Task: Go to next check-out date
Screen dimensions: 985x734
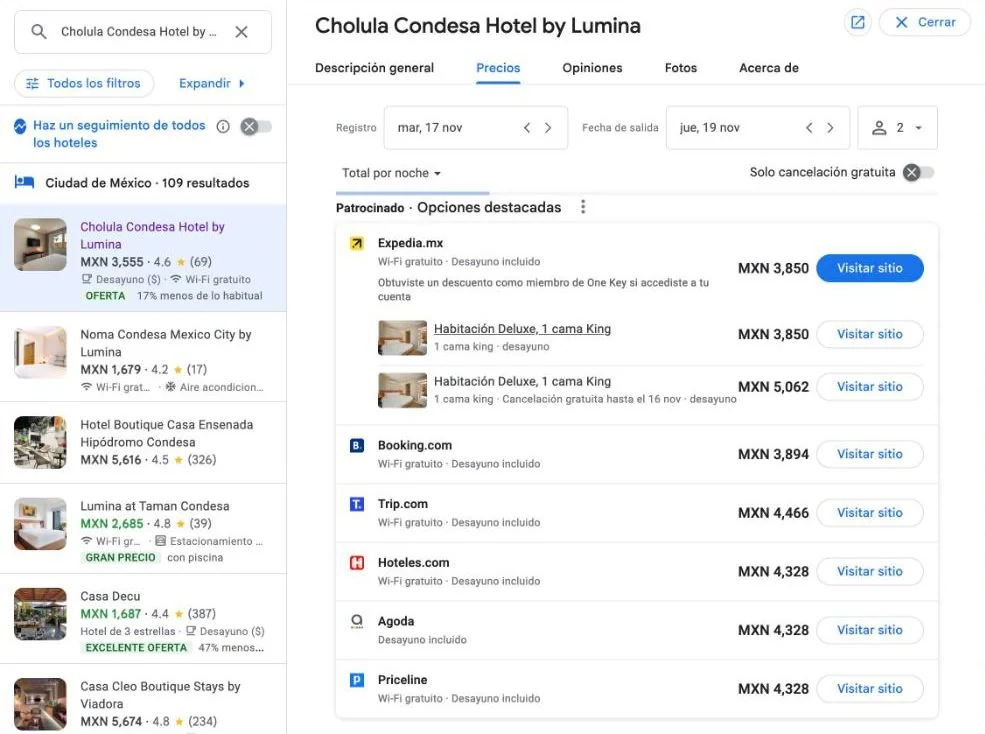Action: pyautogui.click(x=830, y=128)
